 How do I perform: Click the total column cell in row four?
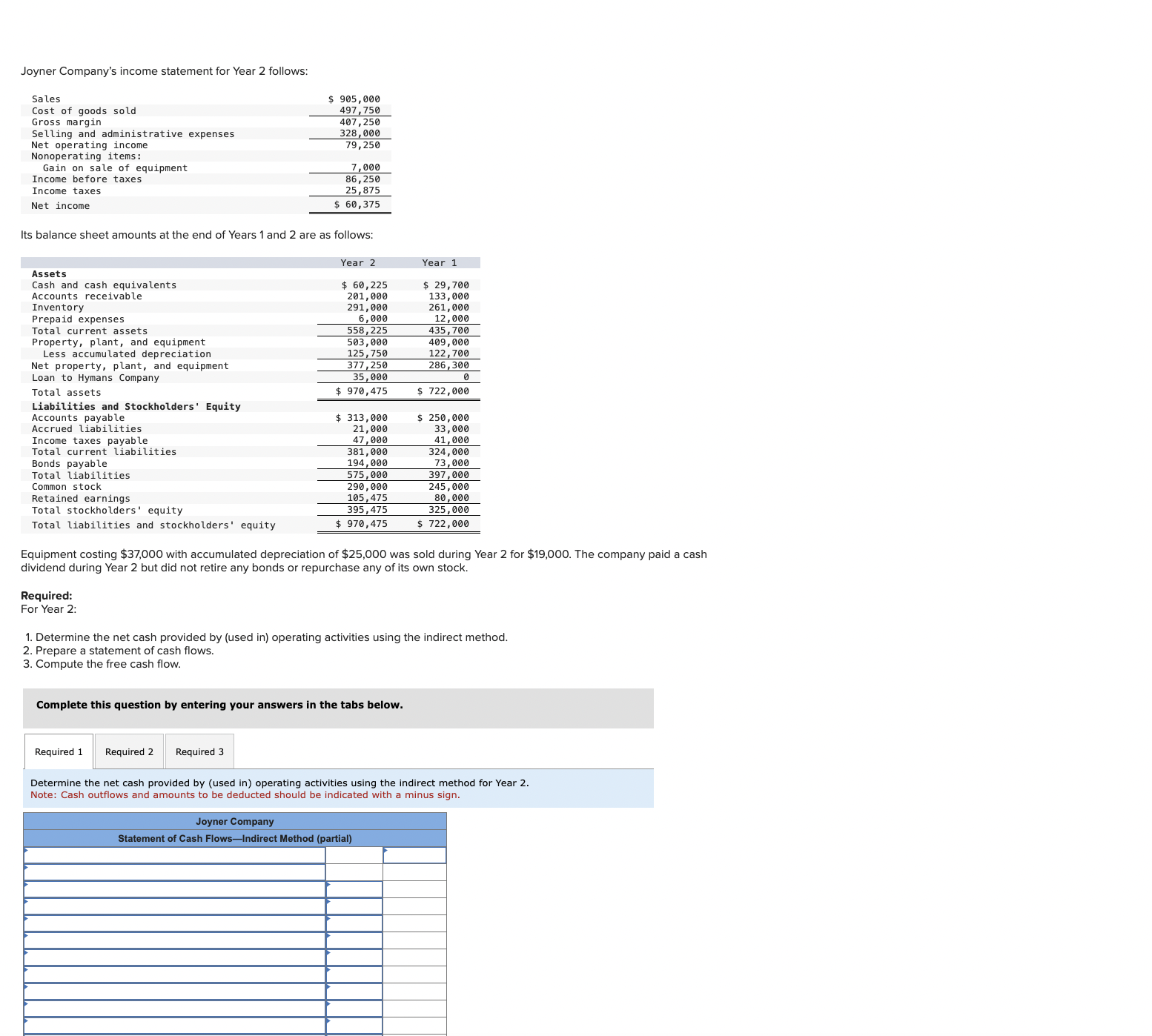point(414,906)
